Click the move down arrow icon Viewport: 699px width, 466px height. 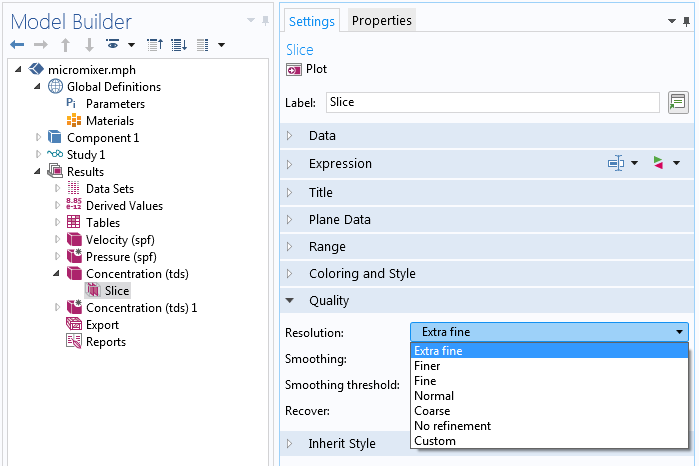click(x=89, y=45)
